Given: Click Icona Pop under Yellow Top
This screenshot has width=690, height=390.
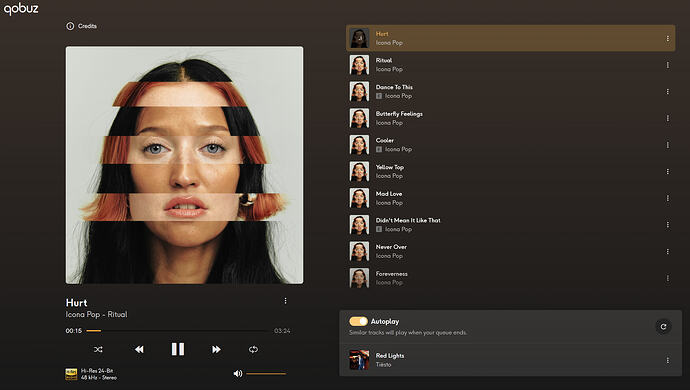Looking at the screenshot, I should pyautogui.click(x=389, y=176).
